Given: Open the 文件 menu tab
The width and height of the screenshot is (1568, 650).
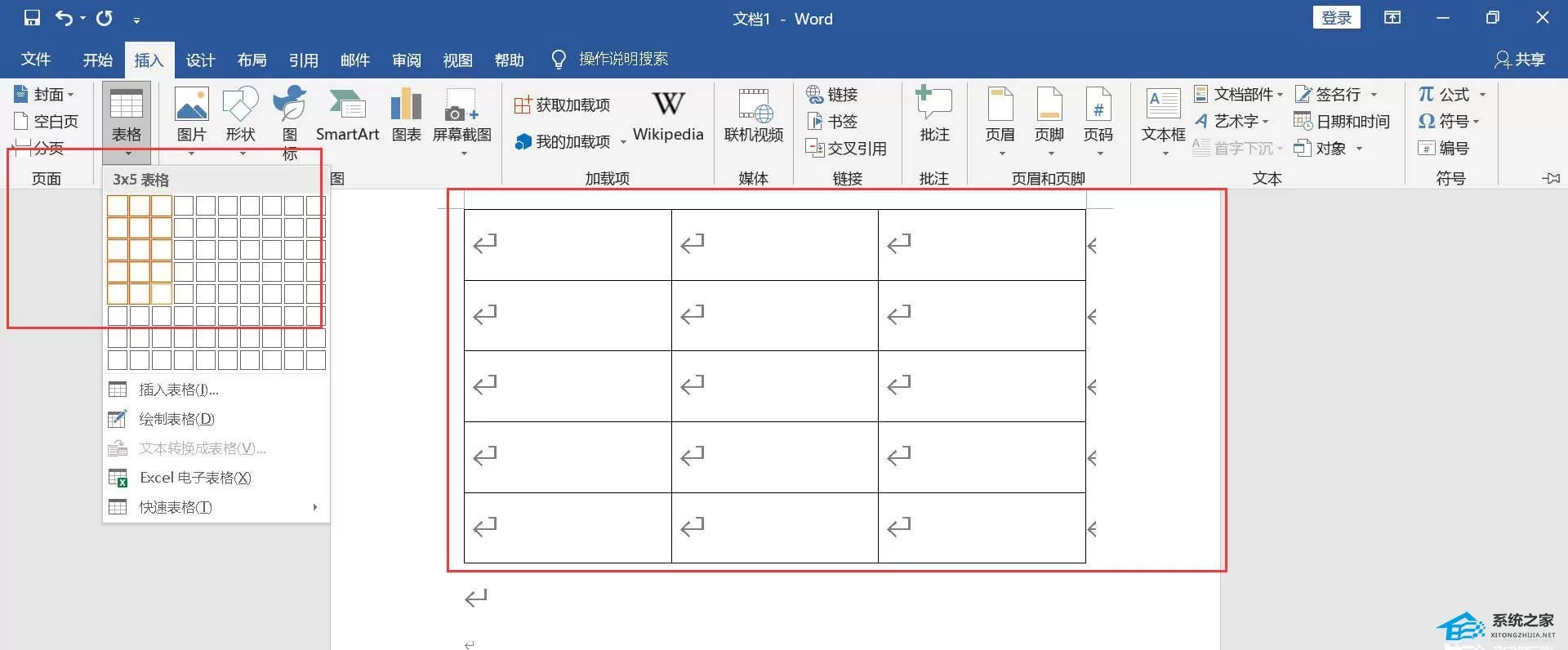Looking at the screenshot, I should 35,60.
